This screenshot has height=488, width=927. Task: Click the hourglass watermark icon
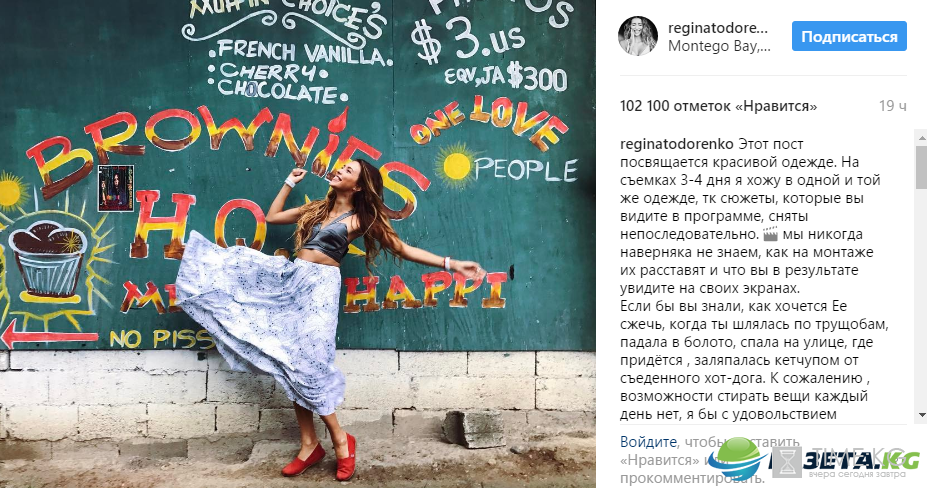[785, 461]
